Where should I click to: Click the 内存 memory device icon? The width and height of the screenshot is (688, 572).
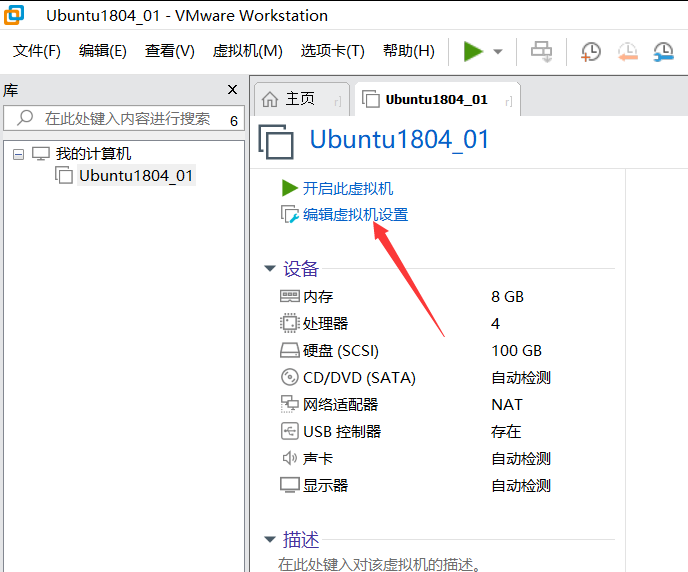[290, 296]
